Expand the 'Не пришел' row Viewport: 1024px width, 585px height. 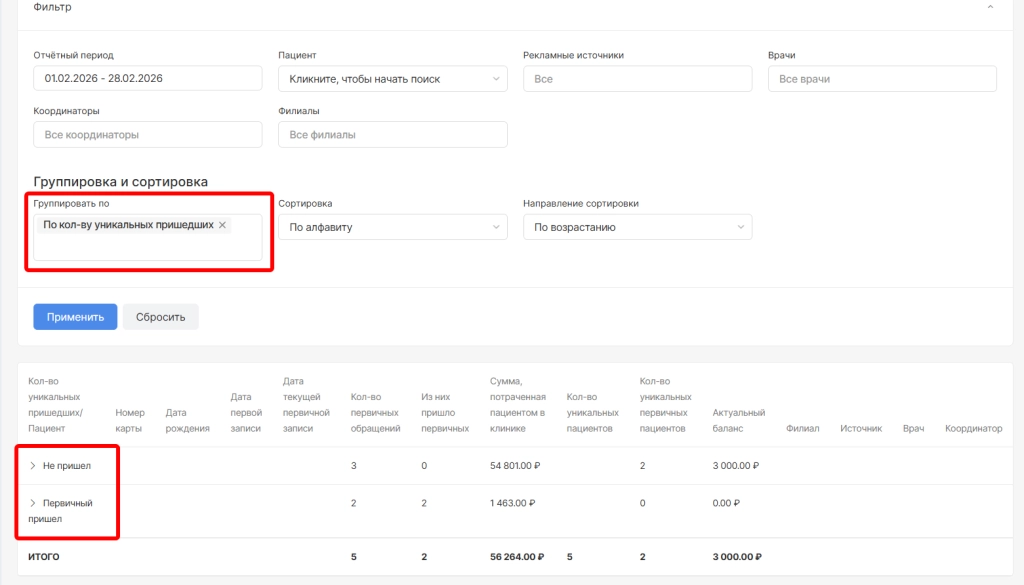pos(33,466)
